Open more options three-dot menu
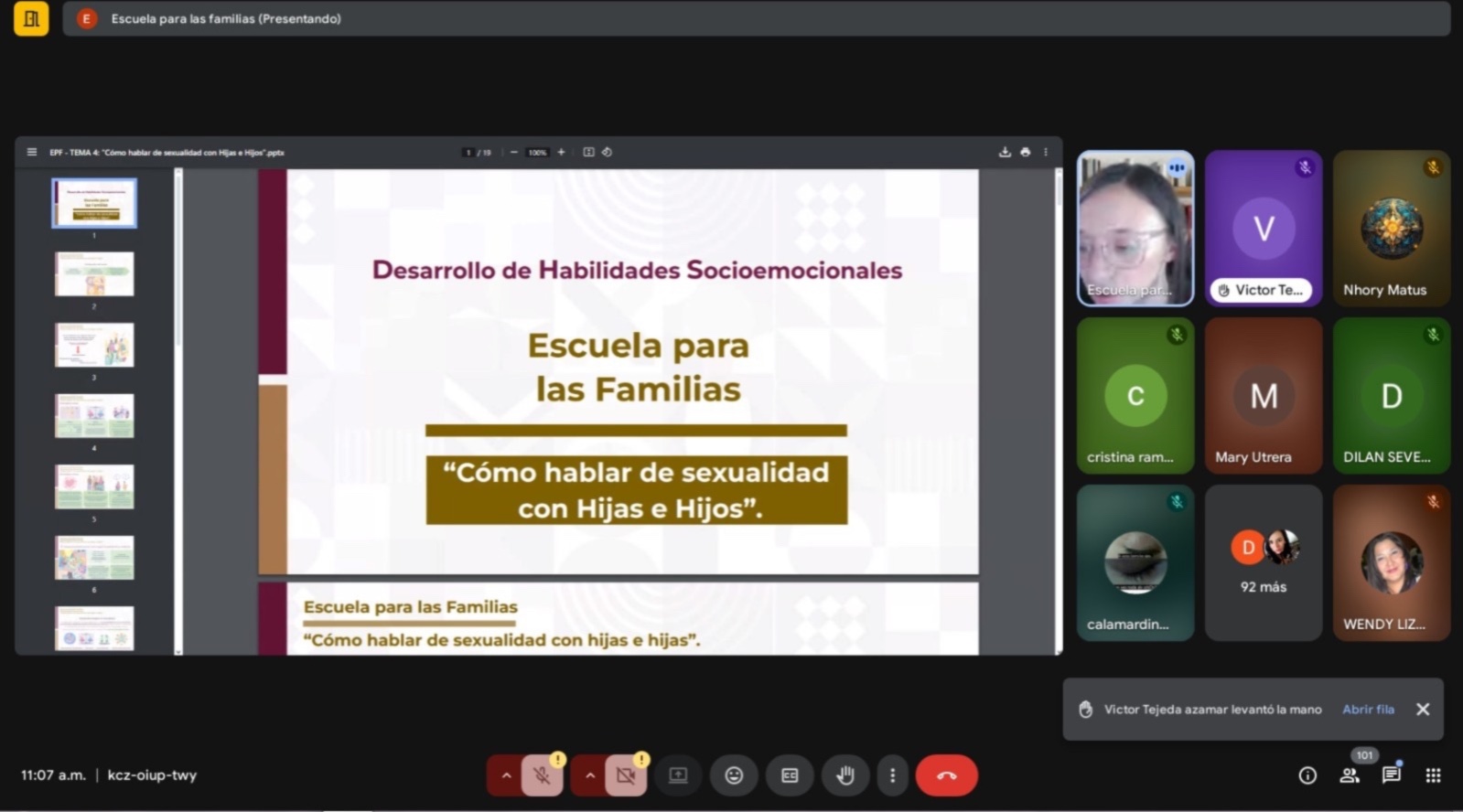 click(x=892, y=775)
